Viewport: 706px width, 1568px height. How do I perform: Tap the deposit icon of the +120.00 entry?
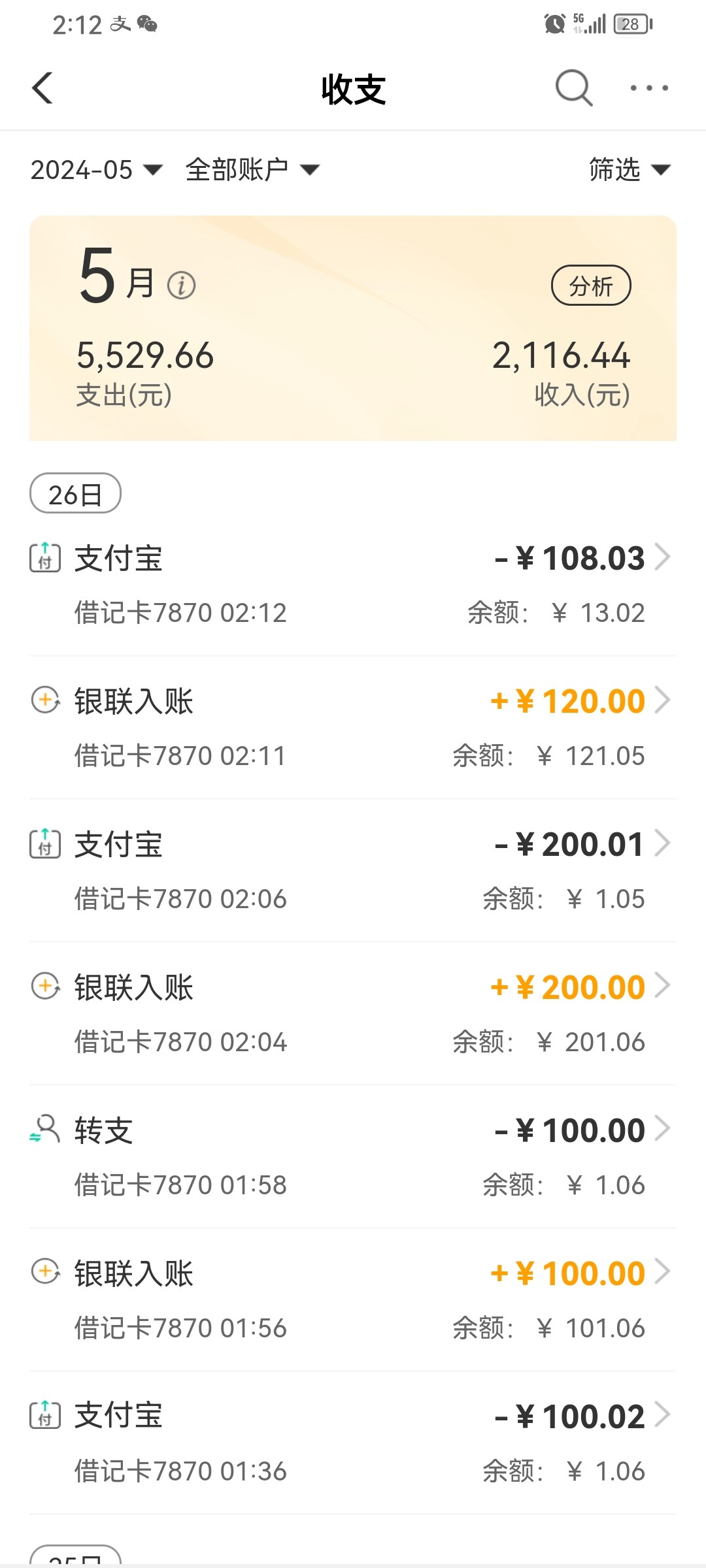pyautogui.click(x=45, y=700)
